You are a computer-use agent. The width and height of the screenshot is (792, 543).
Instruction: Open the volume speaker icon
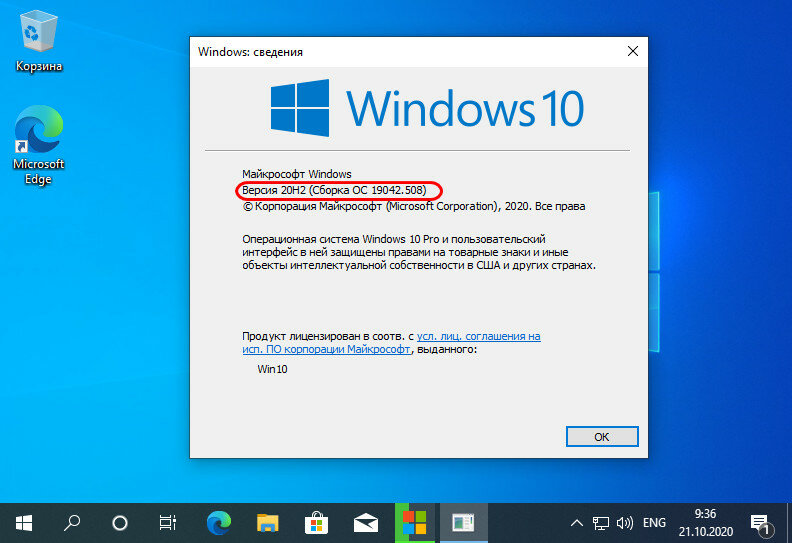point(625,523)
